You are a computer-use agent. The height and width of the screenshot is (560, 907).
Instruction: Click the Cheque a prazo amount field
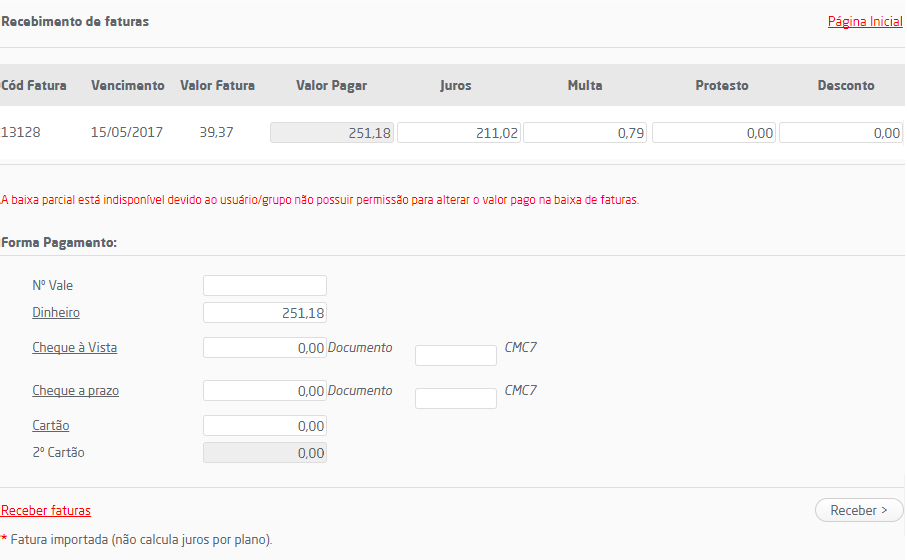click(265, 391)
